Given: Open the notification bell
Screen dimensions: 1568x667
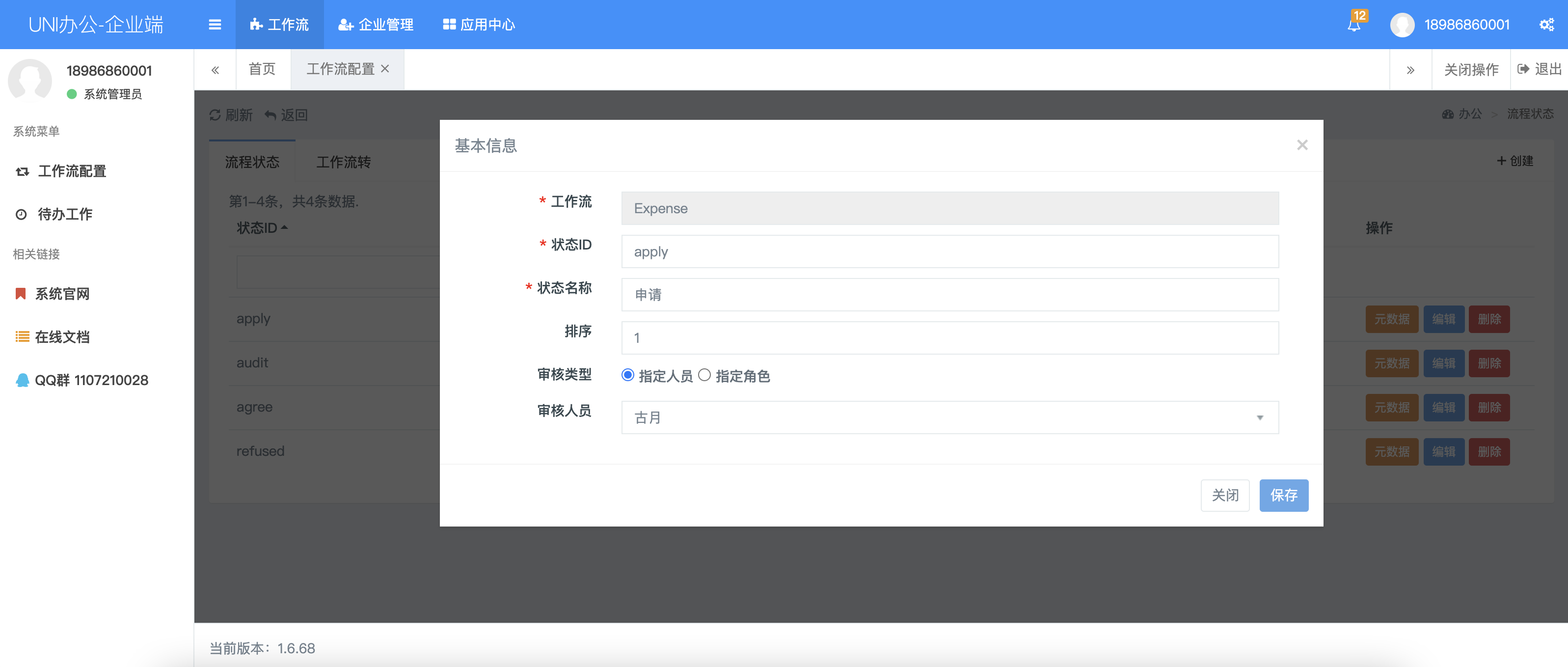Looking at the screenshot, I should (x=1354, y=25).
